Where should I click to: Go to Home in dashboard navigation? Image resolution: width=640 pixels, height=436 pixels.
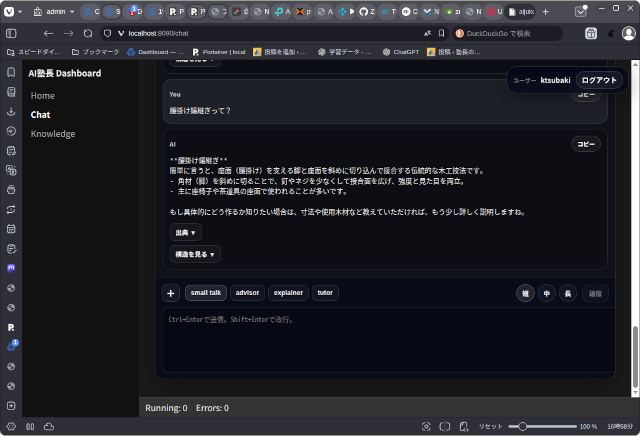pyautogui.click(x=42, y=95)
